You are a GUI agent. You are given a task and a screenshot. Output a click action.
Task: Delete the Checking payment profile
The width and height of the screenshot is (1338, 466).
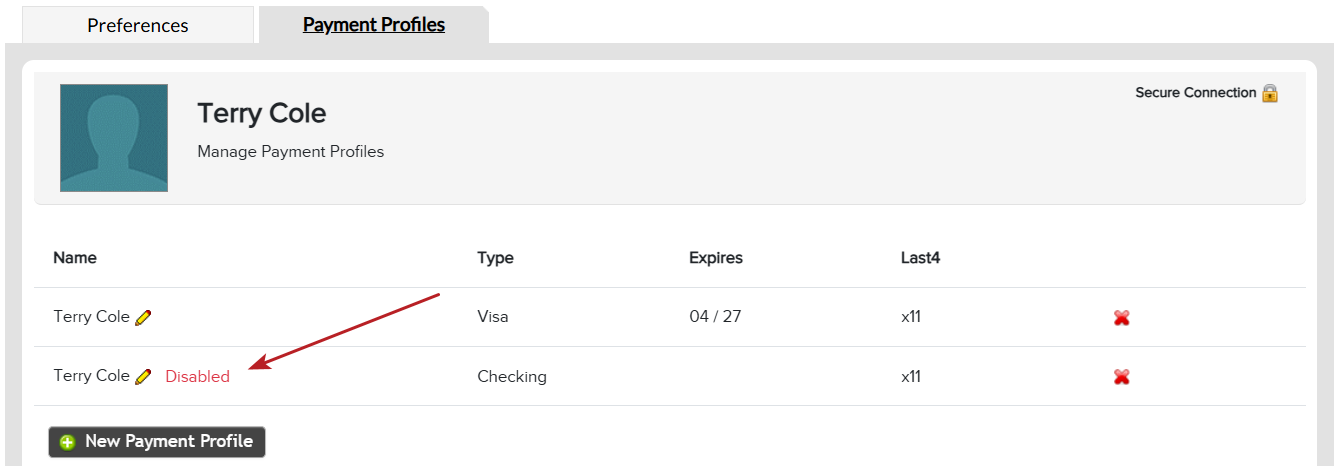click(x=1122, y=377)
